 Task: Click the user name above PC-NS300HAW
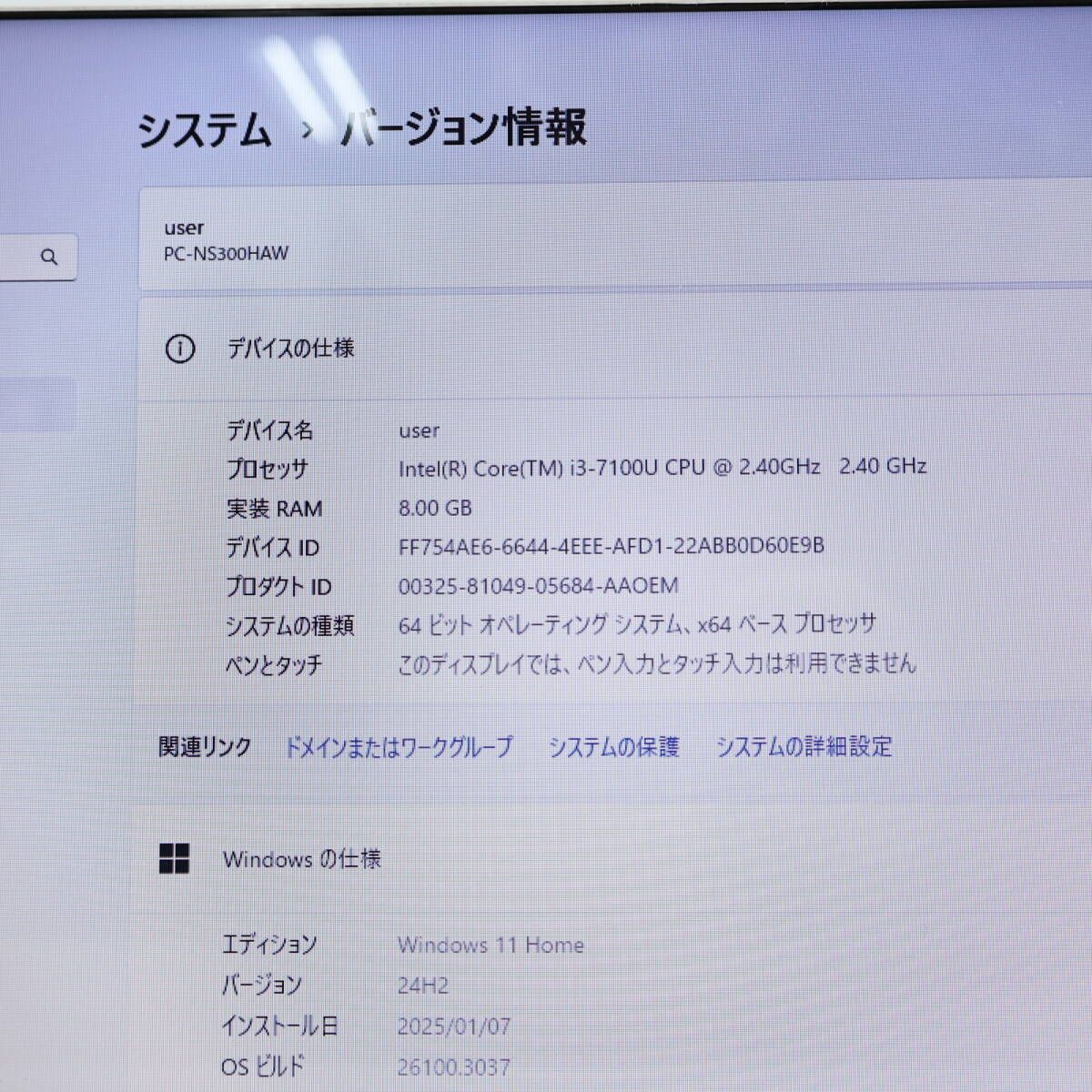pos(184,227)
